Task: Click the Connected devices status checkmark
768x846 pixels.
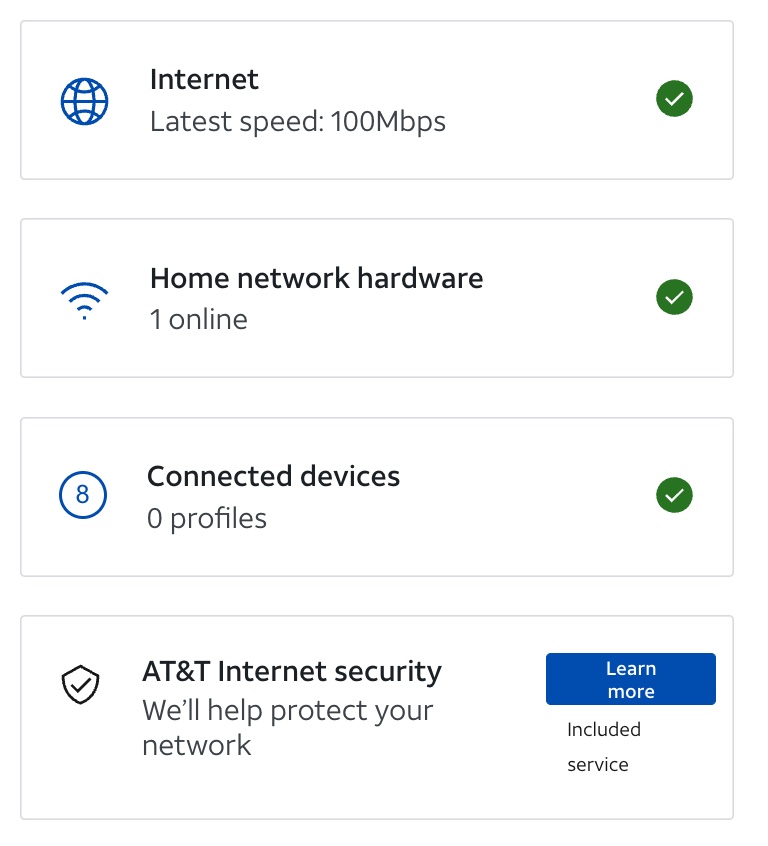Action: click(x=674, y=495)
